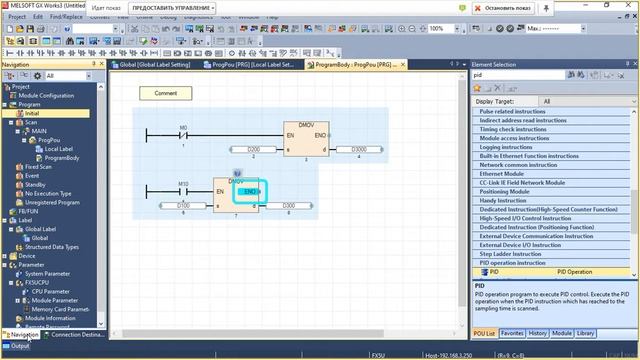The width and height of the screenshot is (640, 360).
Task: Click the Comment box in ladder editor
Action: click(x=166, y=93)
